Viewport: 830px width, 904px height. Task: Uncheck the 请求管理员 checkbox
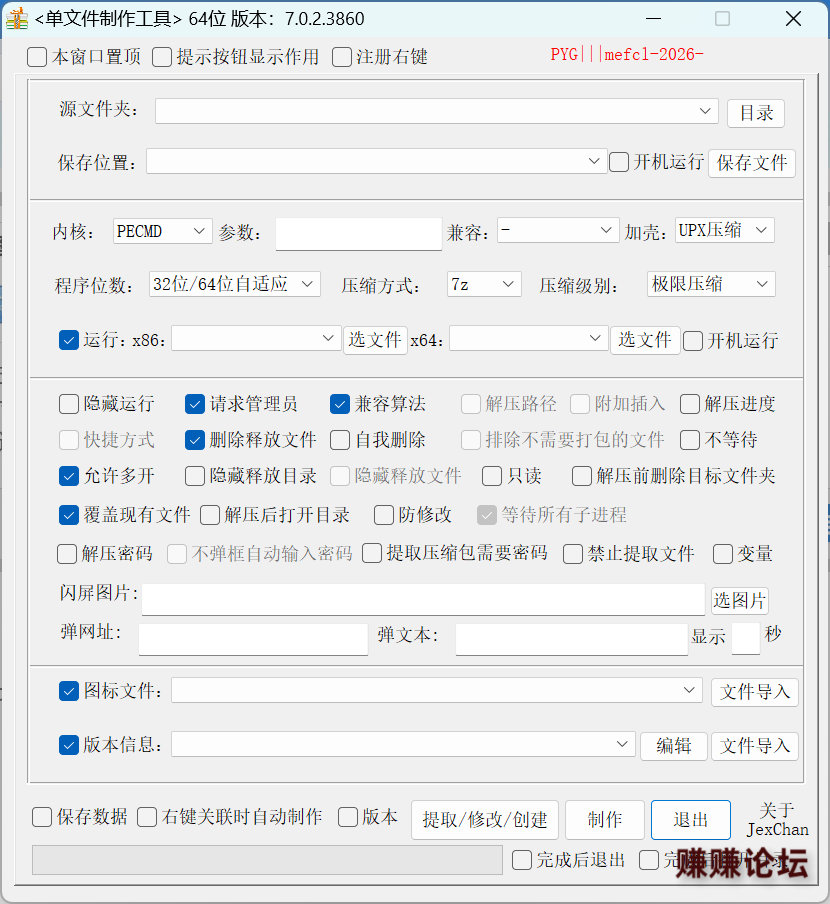(195, 404)
